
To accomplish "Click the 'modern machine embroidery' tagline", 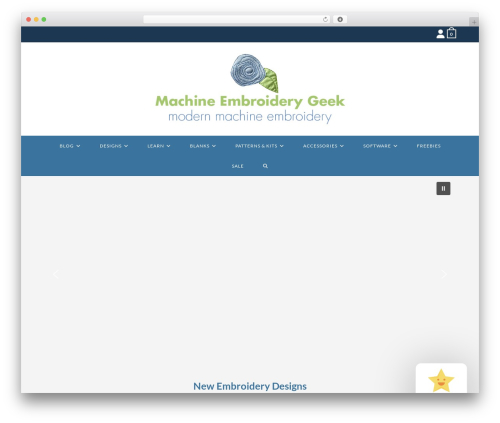I will click(250, 117).
